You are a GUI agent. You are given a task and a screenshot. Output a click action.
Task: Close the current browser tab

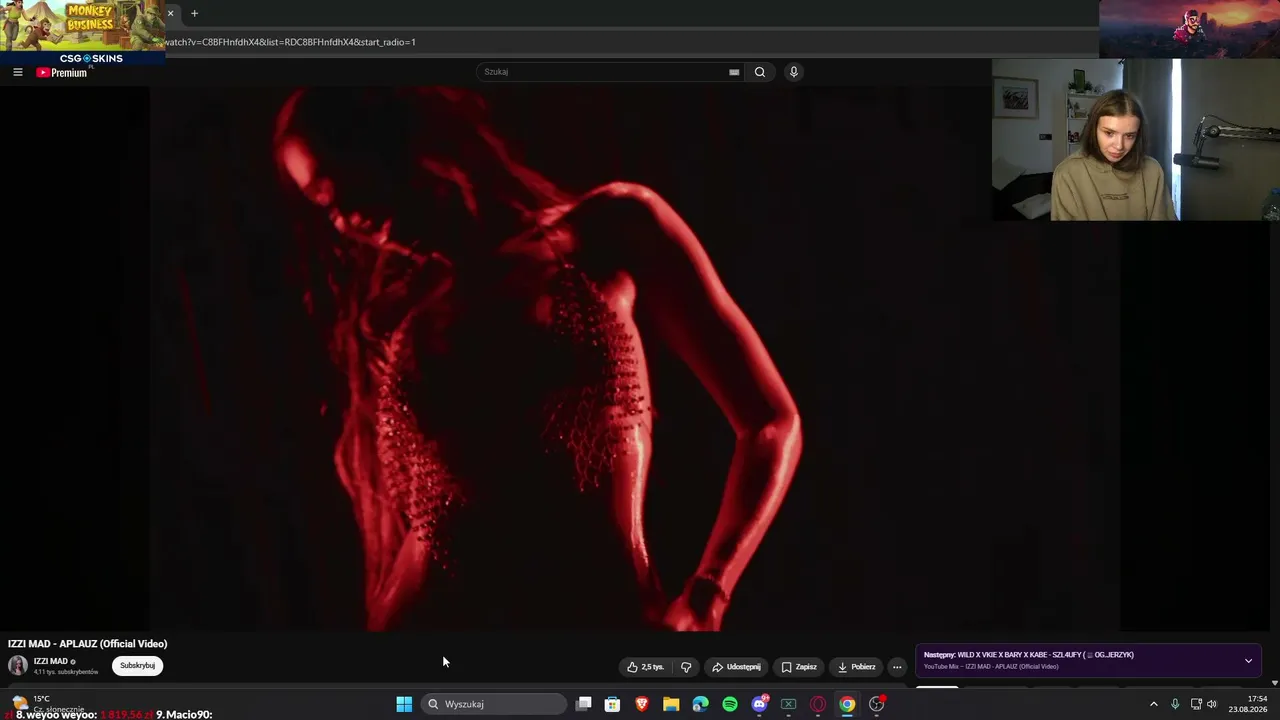pos(170,13)
